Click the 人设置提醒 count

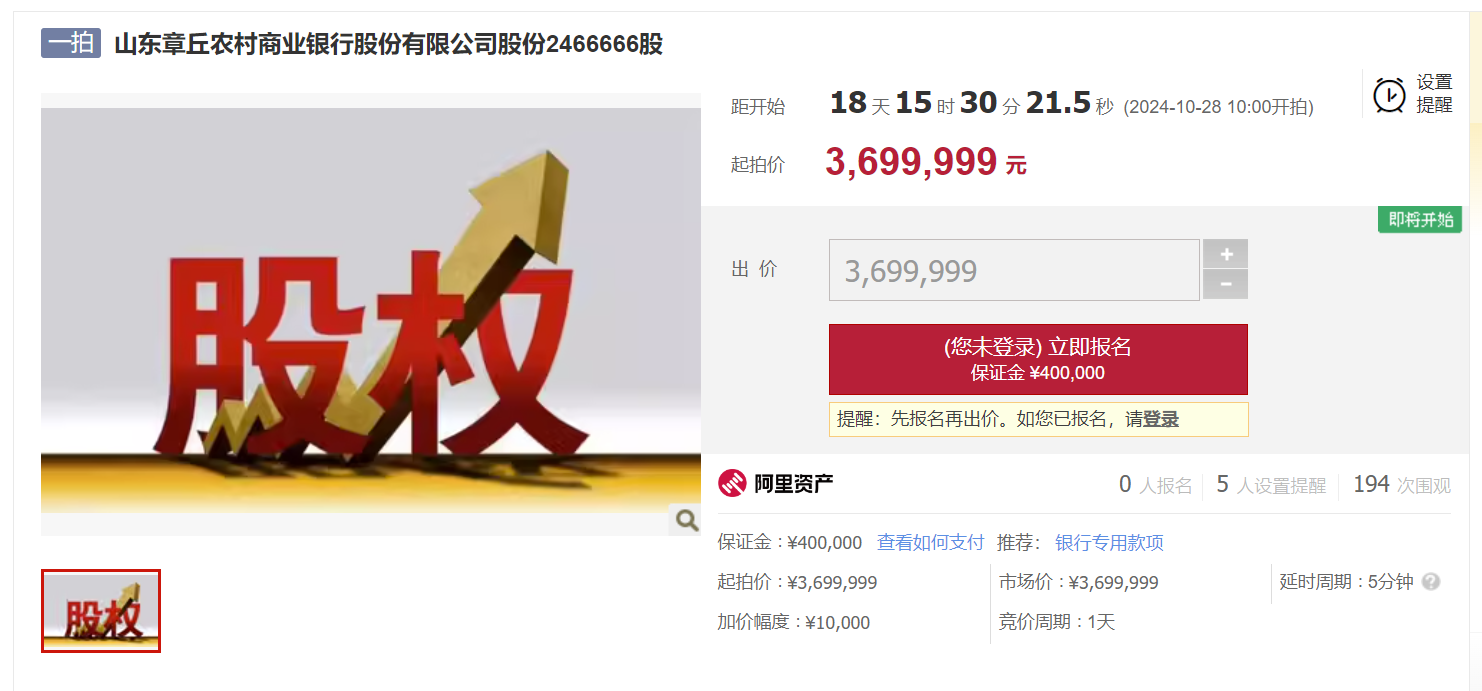pyautogui.click(x=1271, y=485)
